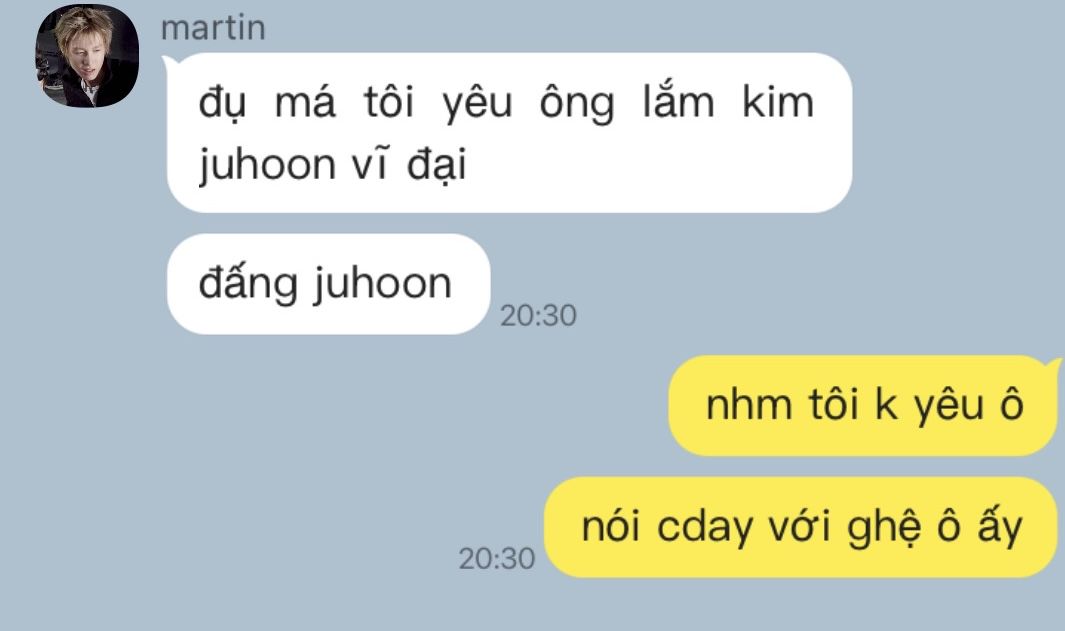Screen dimensions: 1065x631
Task: Click the word 'lắm' in first message
Action: [678, 103]
